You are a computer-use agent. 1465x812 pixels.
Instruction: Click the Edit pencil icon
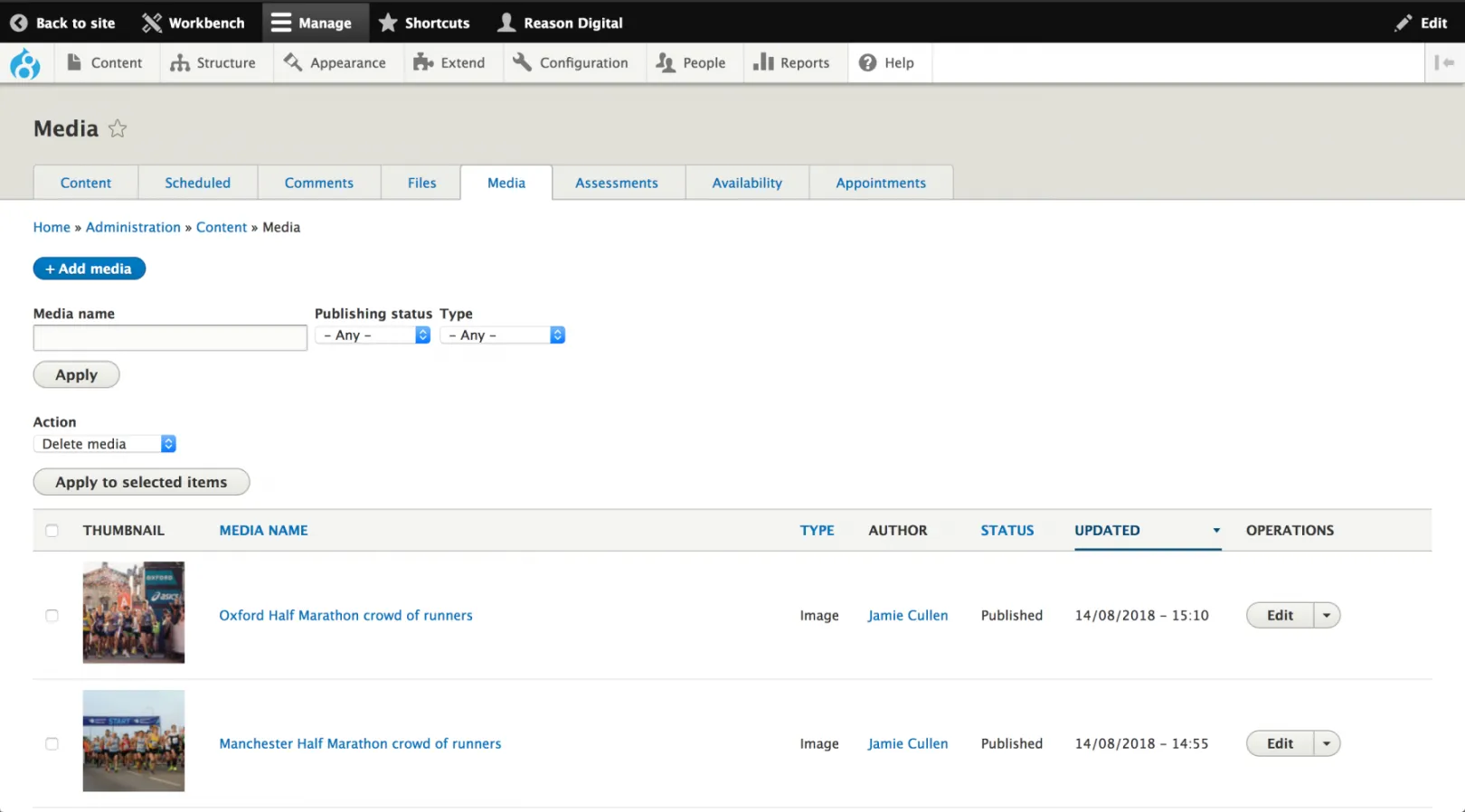click(1403, 23)
